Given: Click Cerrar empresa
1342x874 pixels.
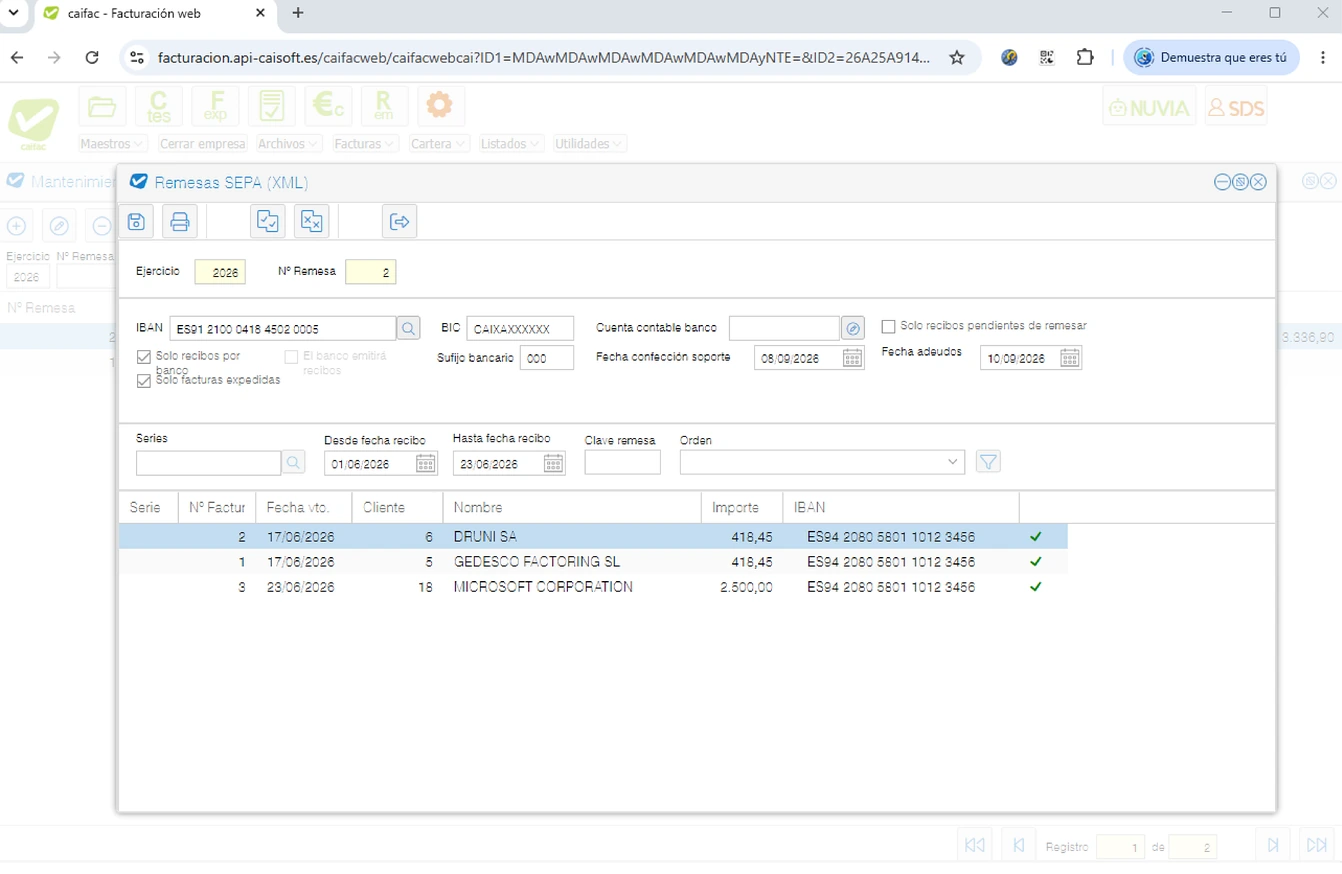Looking at the screenshot, I should [203, 144].
